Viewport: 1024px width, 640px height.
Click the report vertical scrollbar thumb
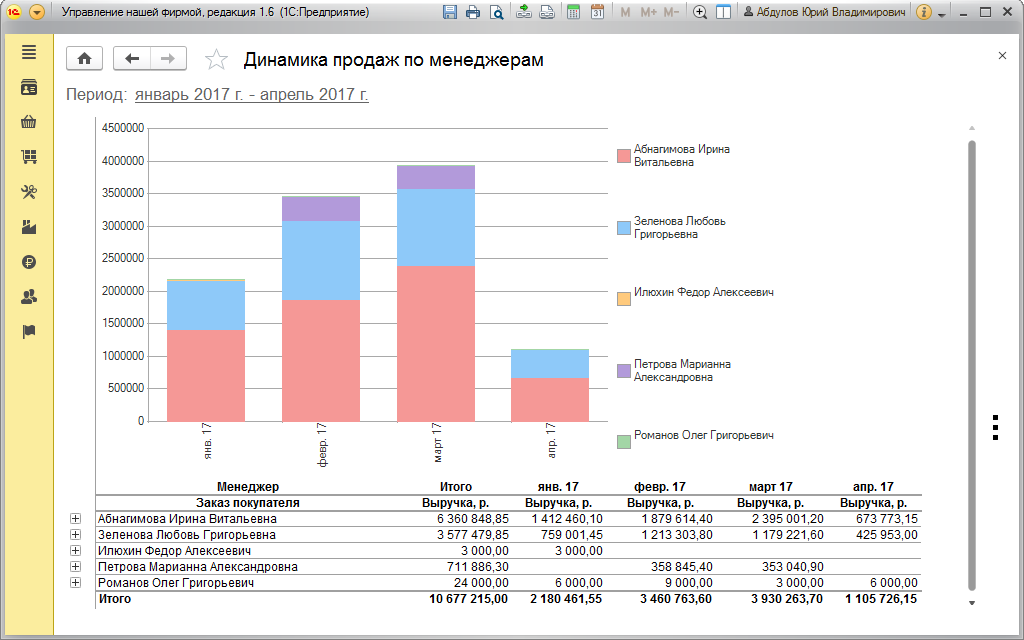tap(972, 366)
